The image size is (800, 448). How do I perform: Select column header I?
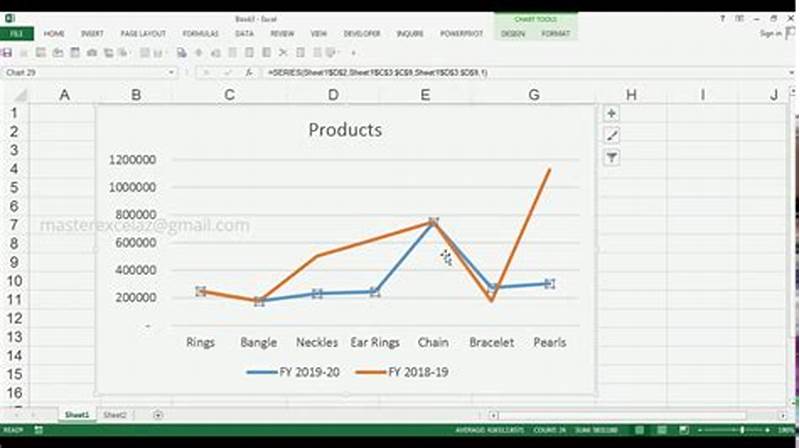click(x=703, y=95)
